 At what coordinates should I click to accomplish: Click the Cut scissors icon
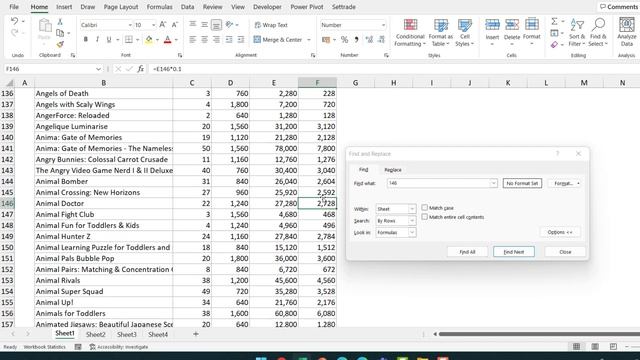[x=60, y=22]
